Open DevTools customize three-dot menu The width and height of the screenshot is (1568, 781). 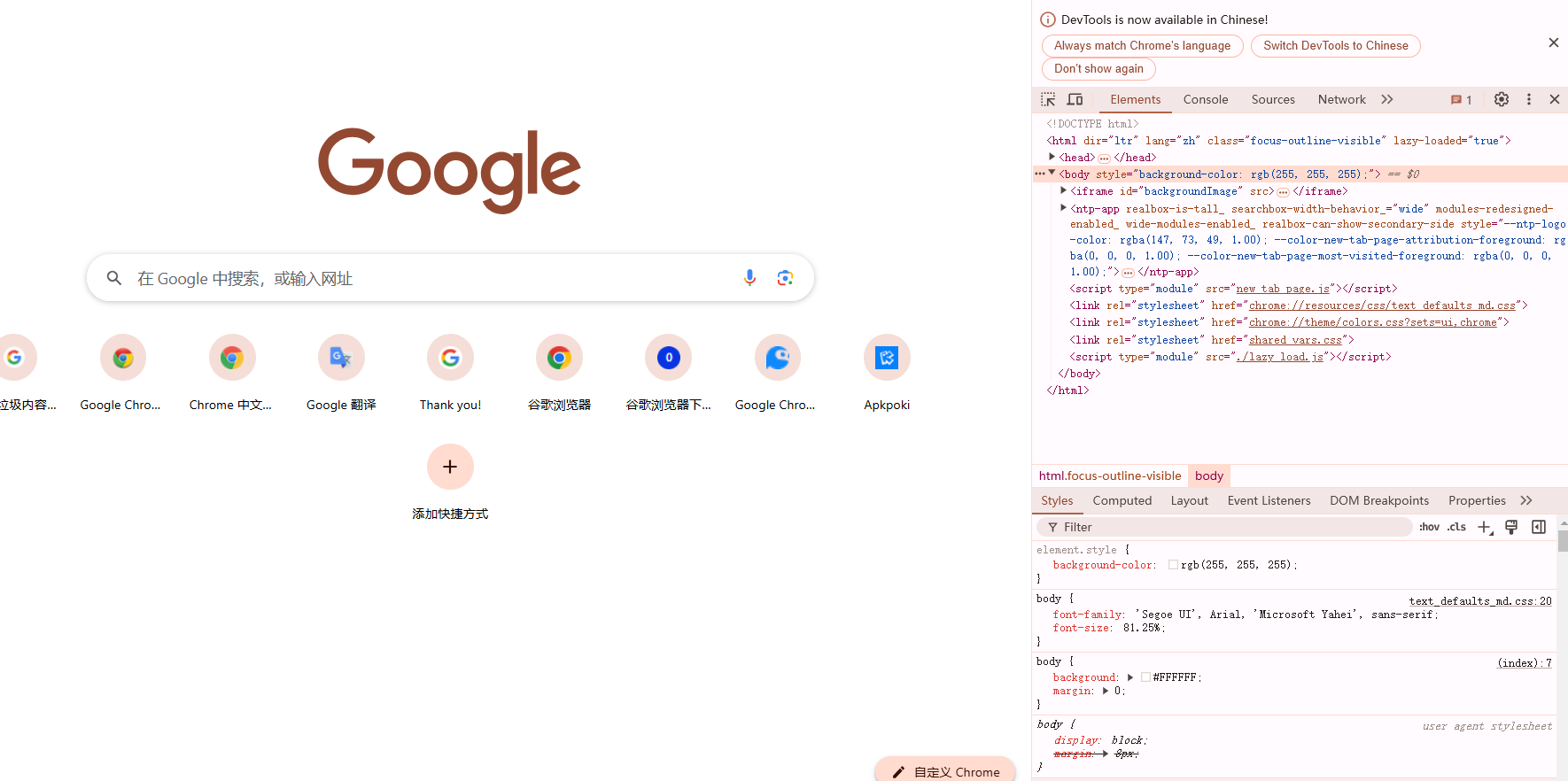[x=1529, y=99]
